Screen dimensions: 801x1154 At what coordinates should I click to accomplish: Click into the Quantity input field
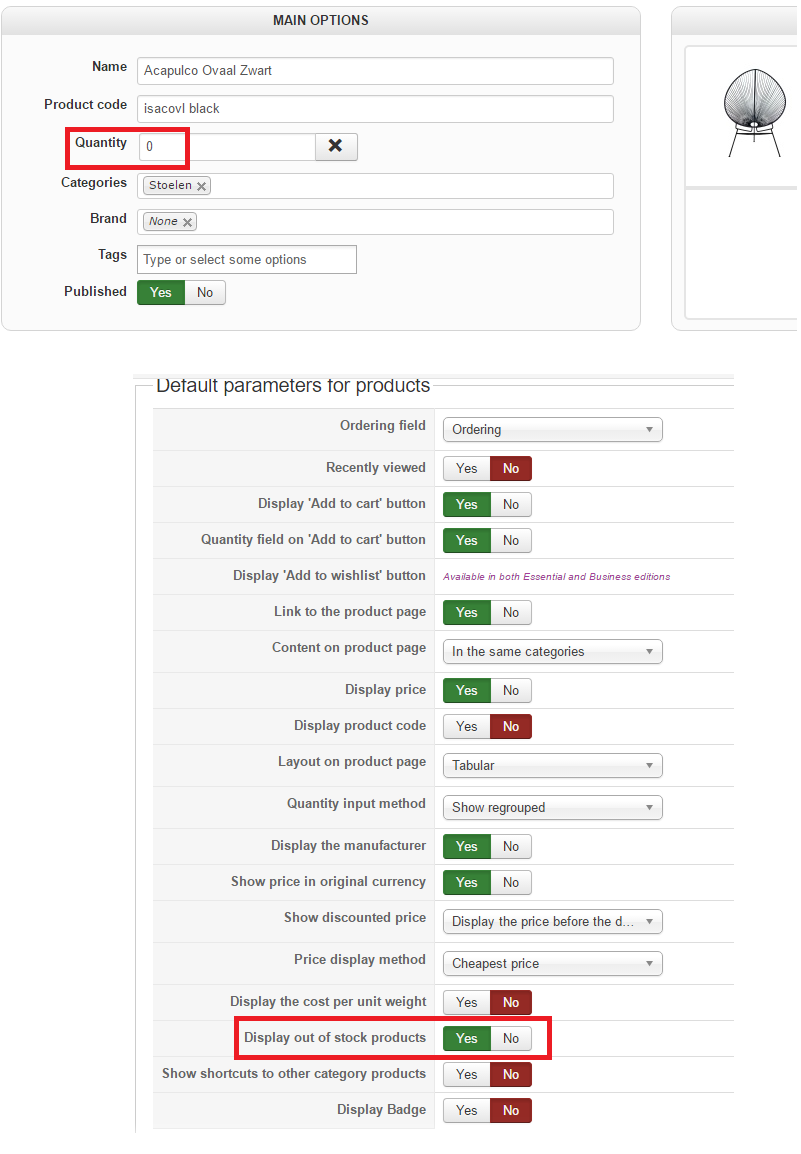pyautogui.click(x=227, y=147)
